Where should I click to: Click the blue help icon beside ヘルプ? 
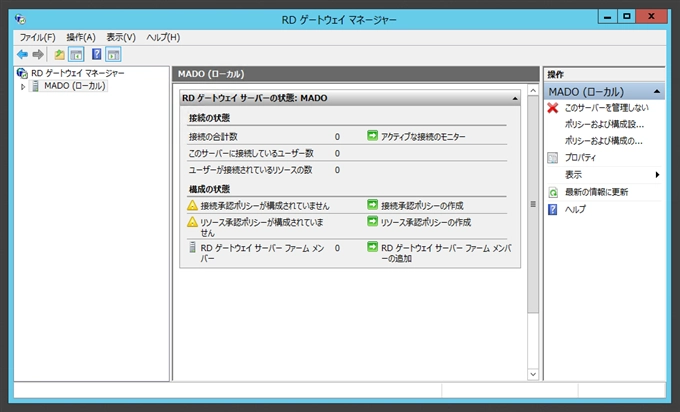point(552,209)
